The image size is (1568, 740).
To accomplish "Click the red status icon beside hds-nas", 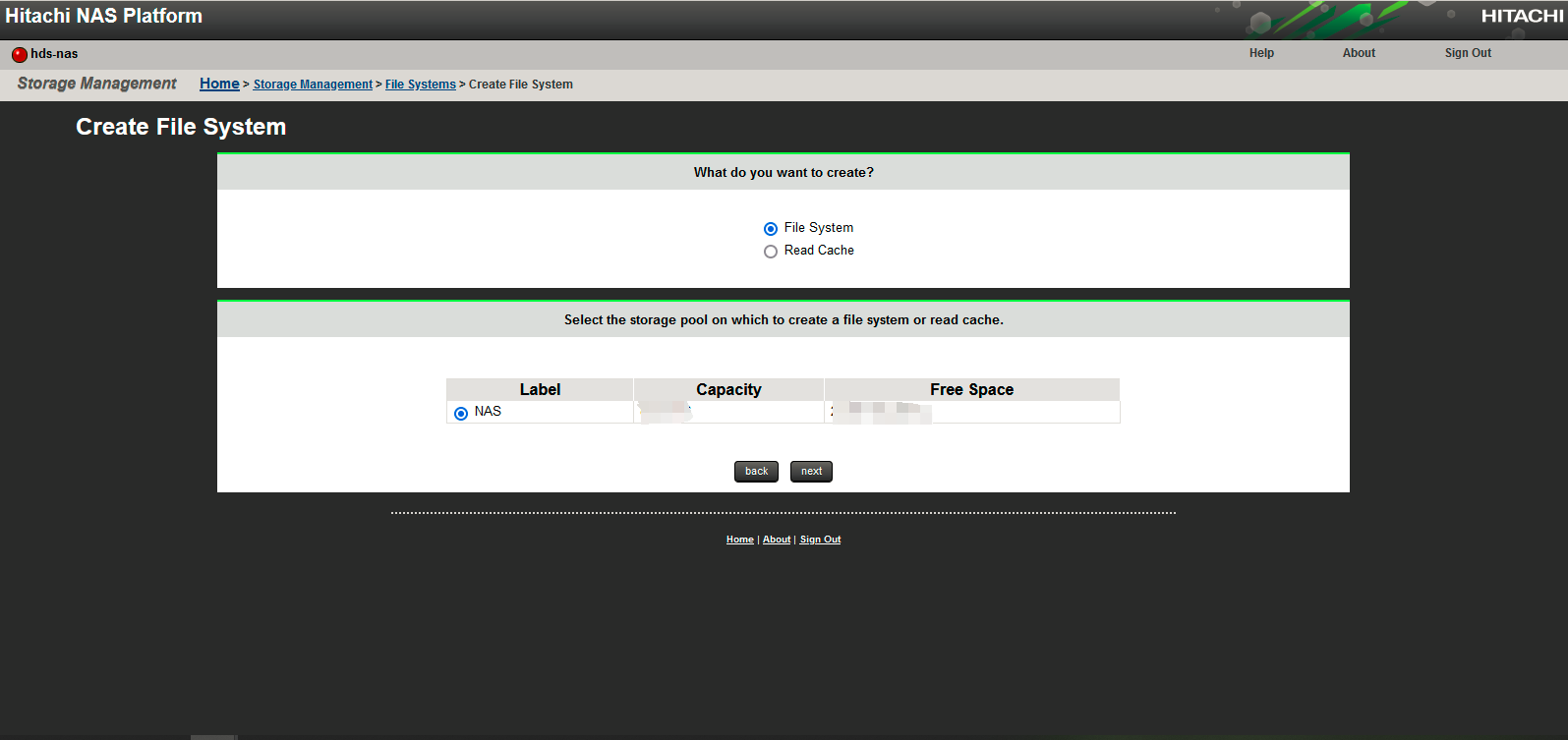I will pos(19,55).
